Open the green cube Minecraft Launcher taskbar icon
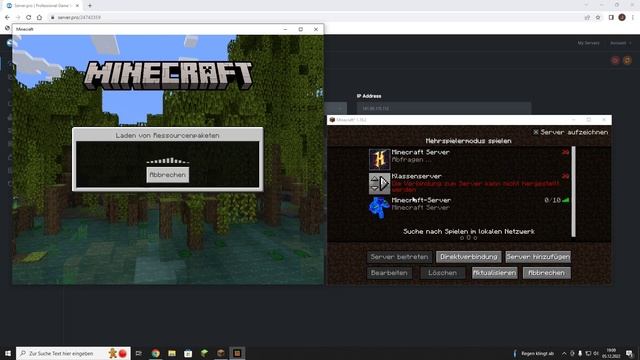This screenshot has height=360, width=640. [204, 353]
